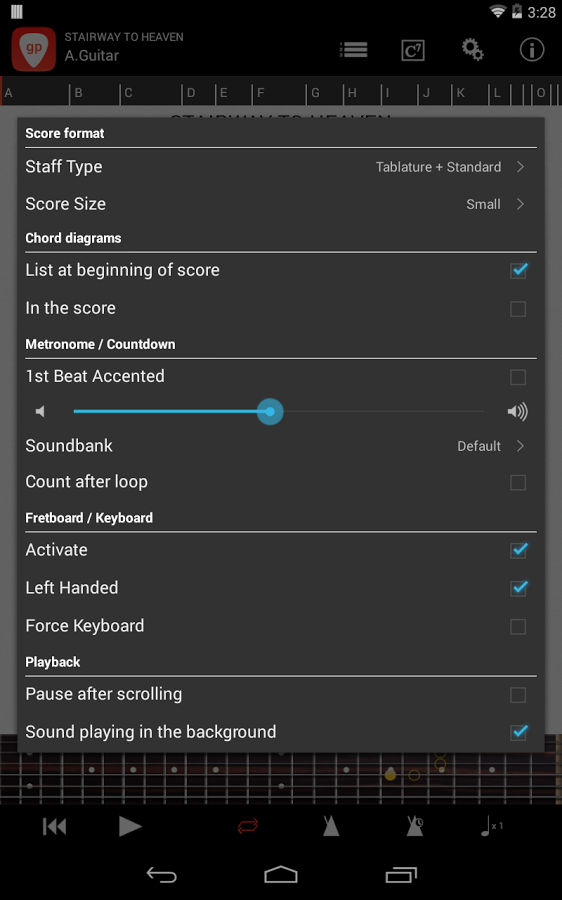Jump to section marker G
This screenshot has width=562, height=900.
coord(315,93)
